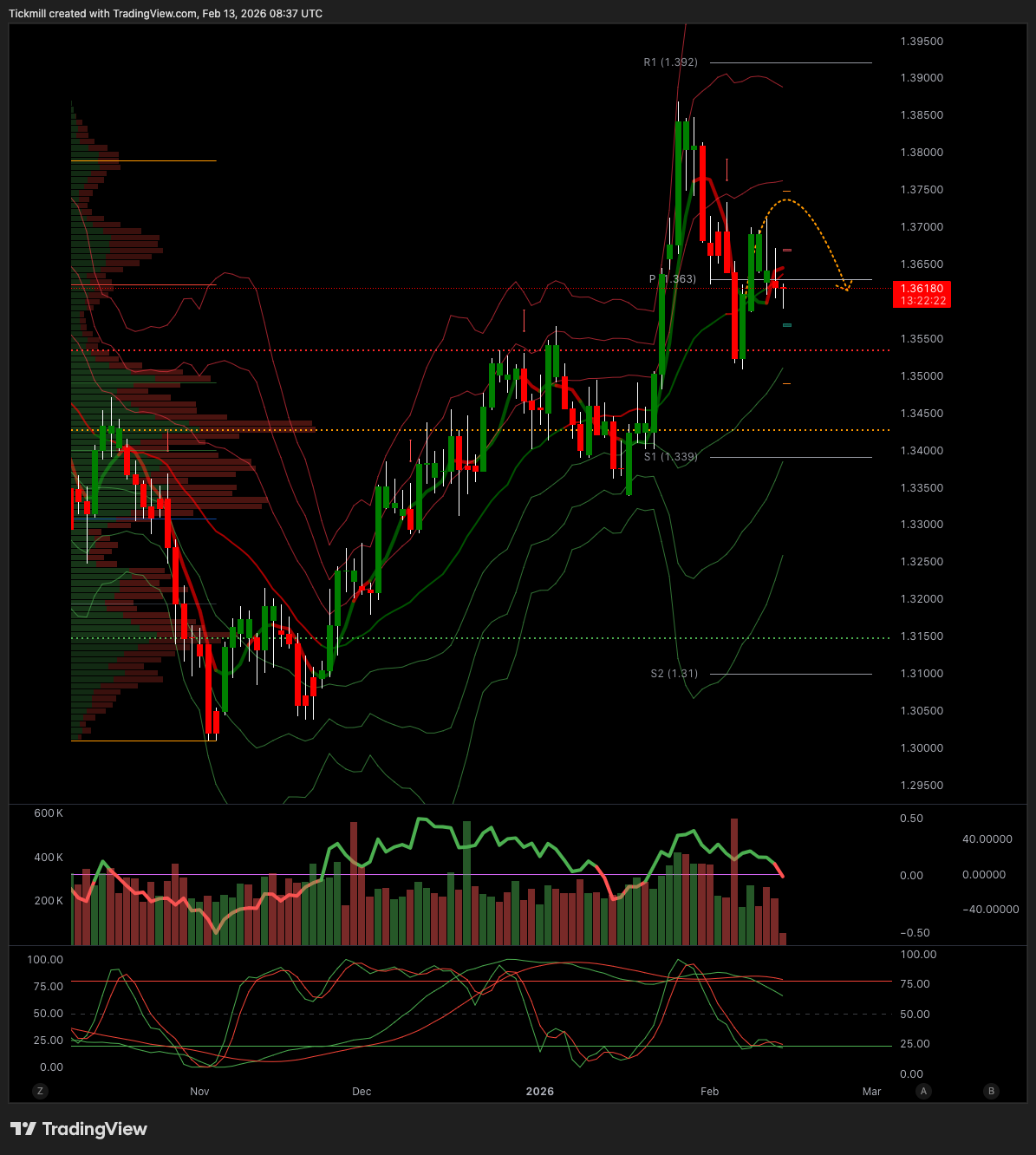Click the Tickmill created with TradingView.com caption
This screenshot has width=1036, height=1155.
click(x=166, y=14)
